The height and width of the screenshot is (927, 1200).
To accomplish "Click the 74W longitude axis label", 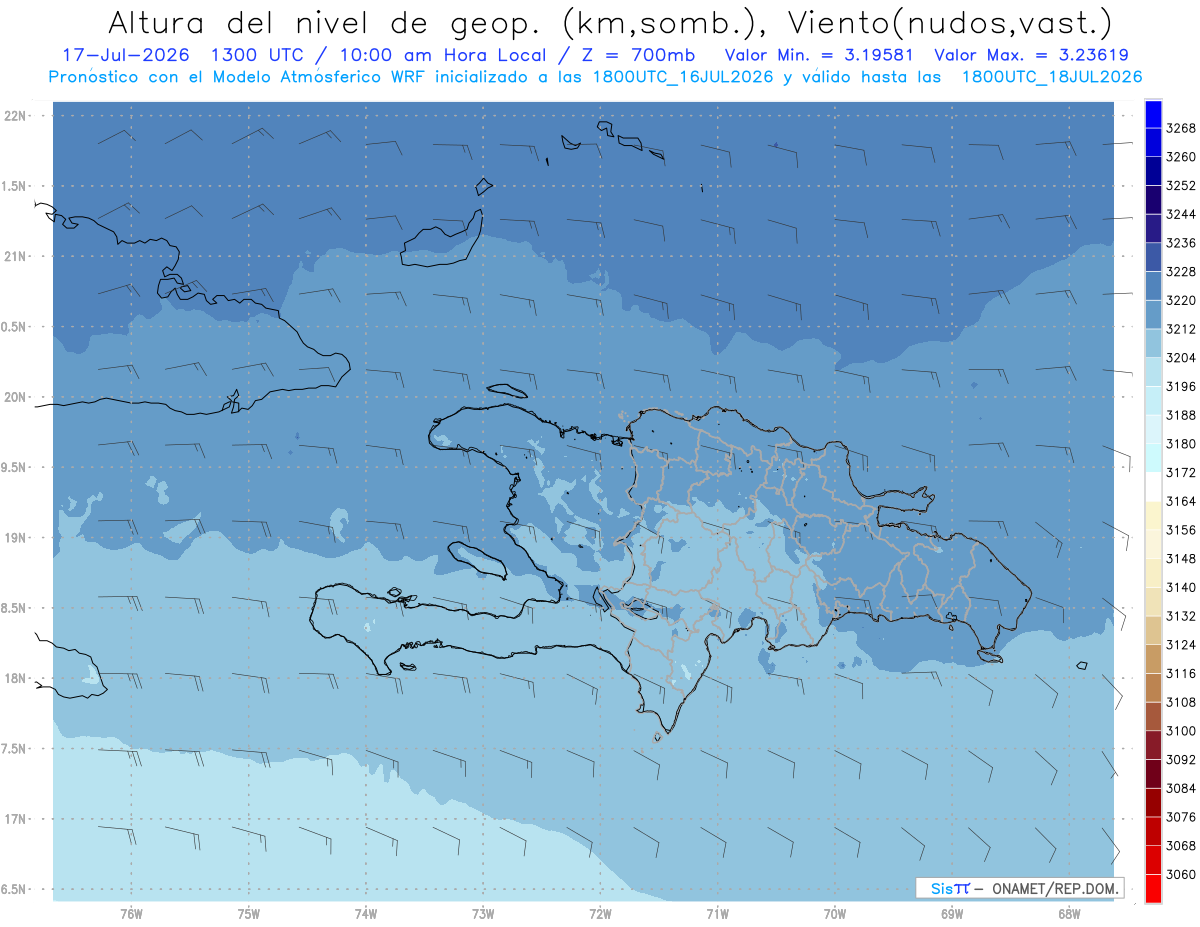I will point(365,914).
